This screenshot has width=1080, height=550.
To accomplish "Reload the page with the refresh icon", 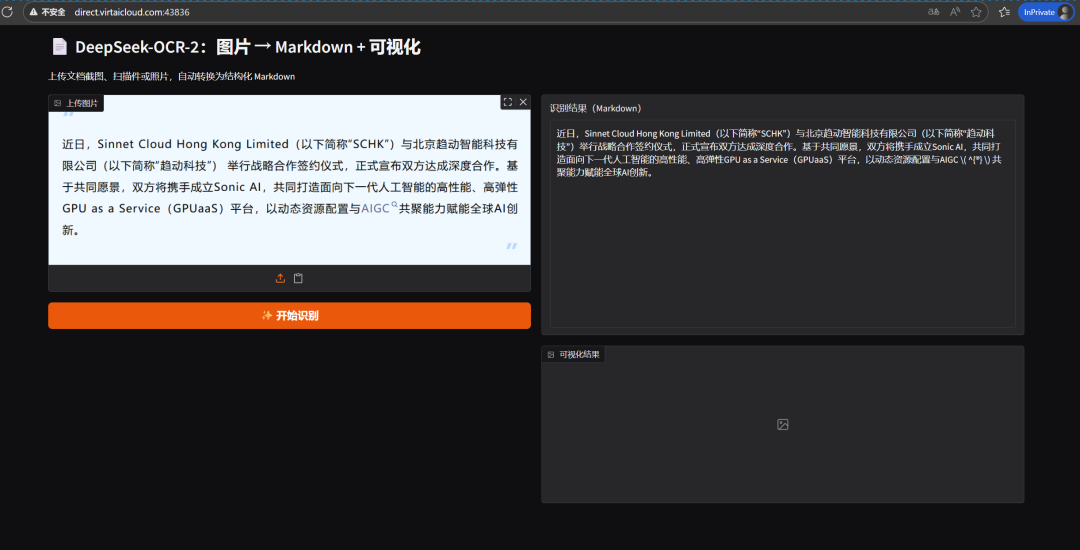I will point(7,12).
